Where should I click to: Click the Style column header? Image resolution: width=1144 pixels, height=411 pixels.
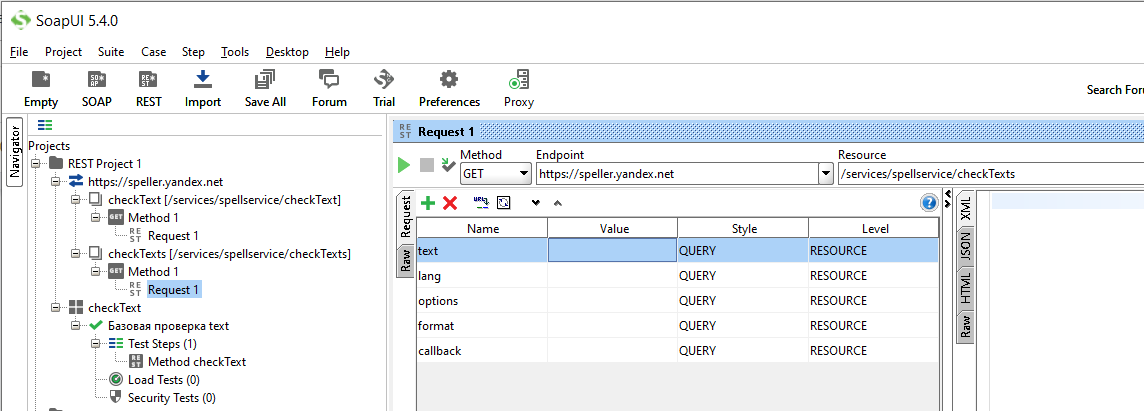743,228
